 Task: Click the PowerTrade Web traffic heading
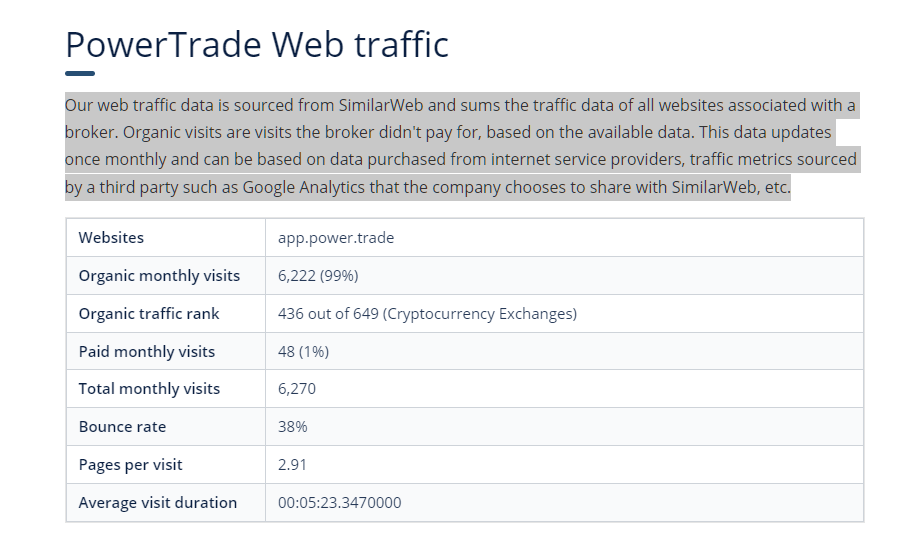point(257,45)
